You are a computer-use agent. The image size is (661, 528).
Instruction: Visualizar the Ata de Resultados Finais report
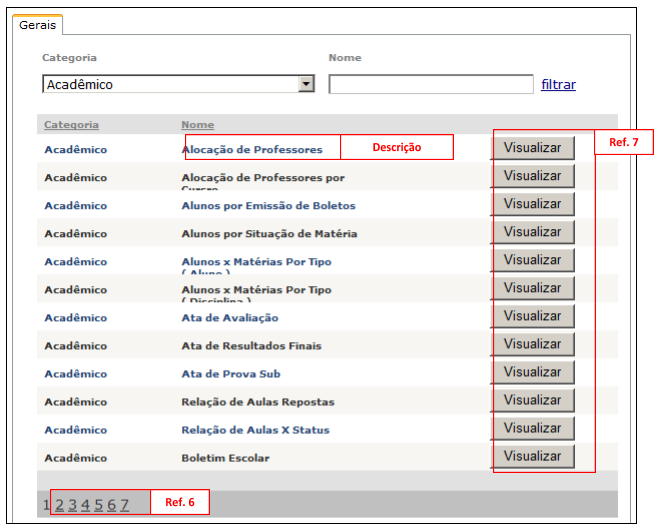click(533, 344)
